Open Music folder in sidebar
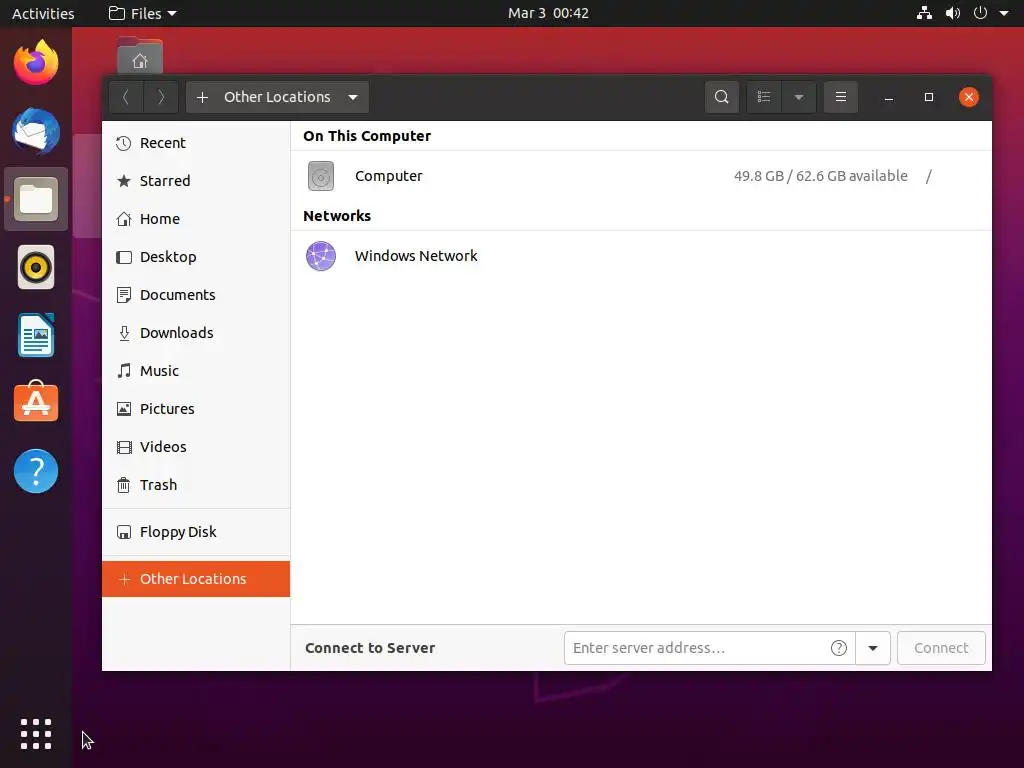The height and width of the screenshot is (768, 1024). [196, 371]
